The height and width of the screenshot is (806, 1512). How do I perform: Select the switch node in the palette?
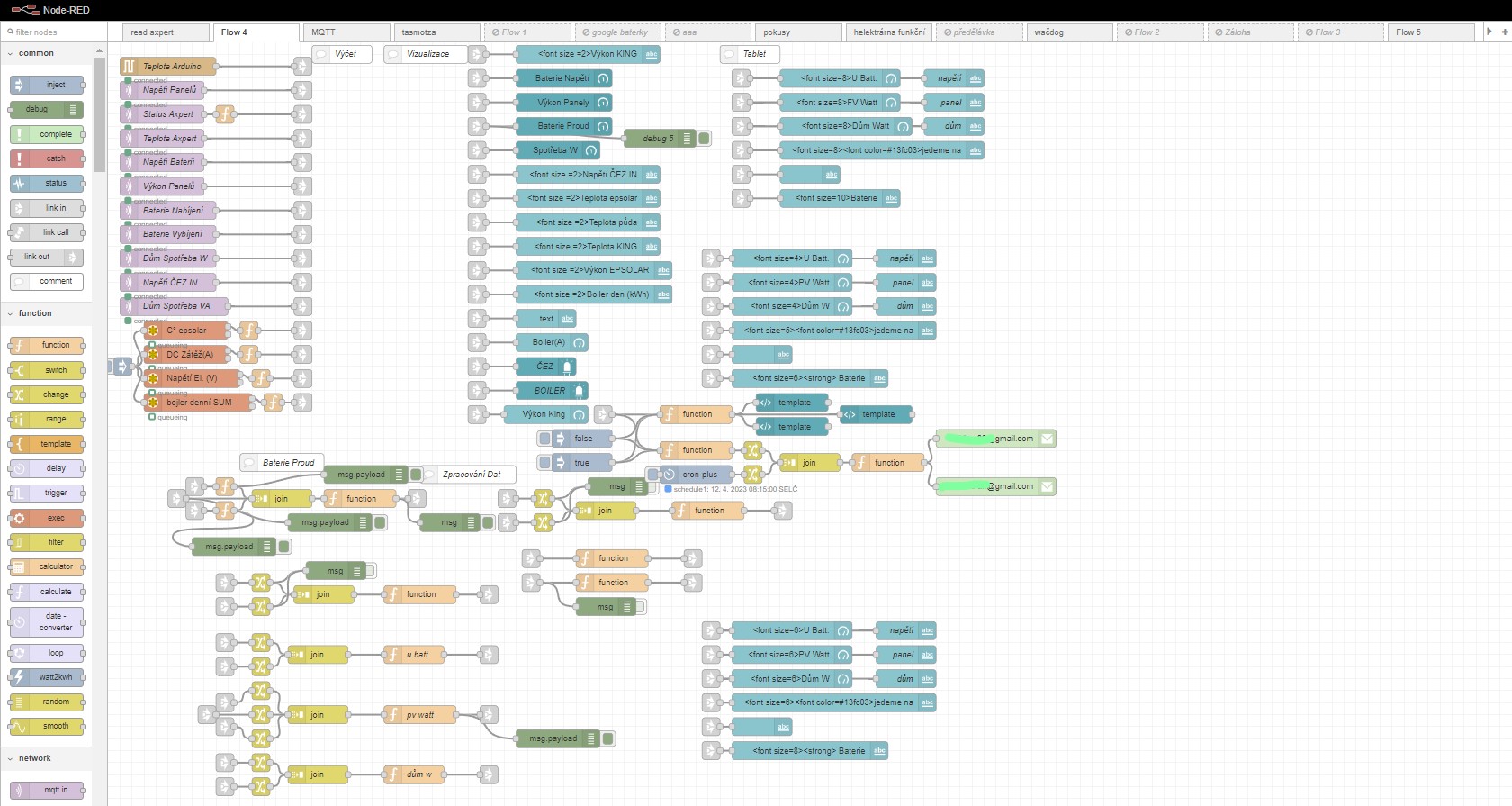(47, 370)
